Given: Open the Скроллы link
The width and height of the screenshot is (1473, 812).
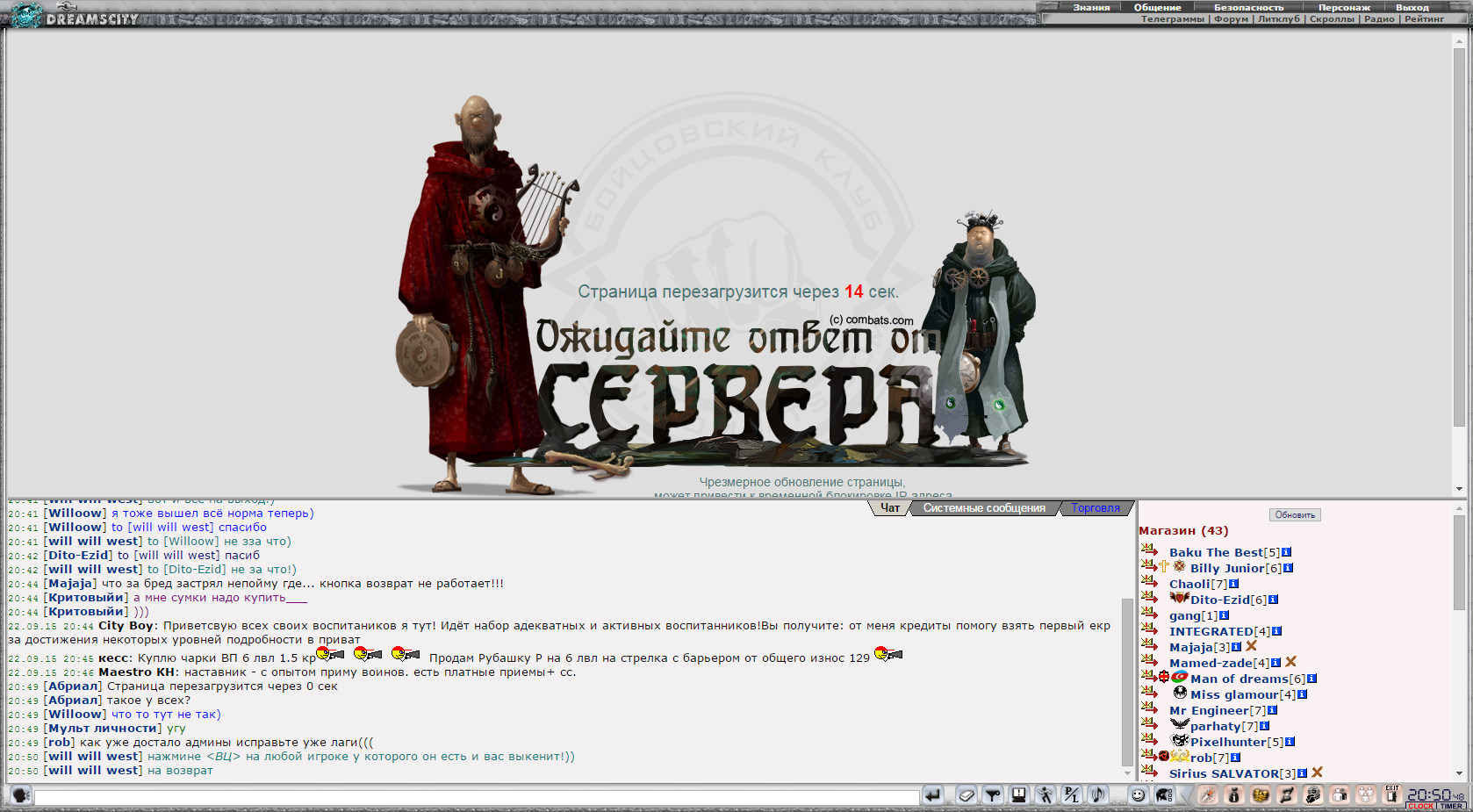Looking at the screenshot, I should click(x=1332, y=18).
